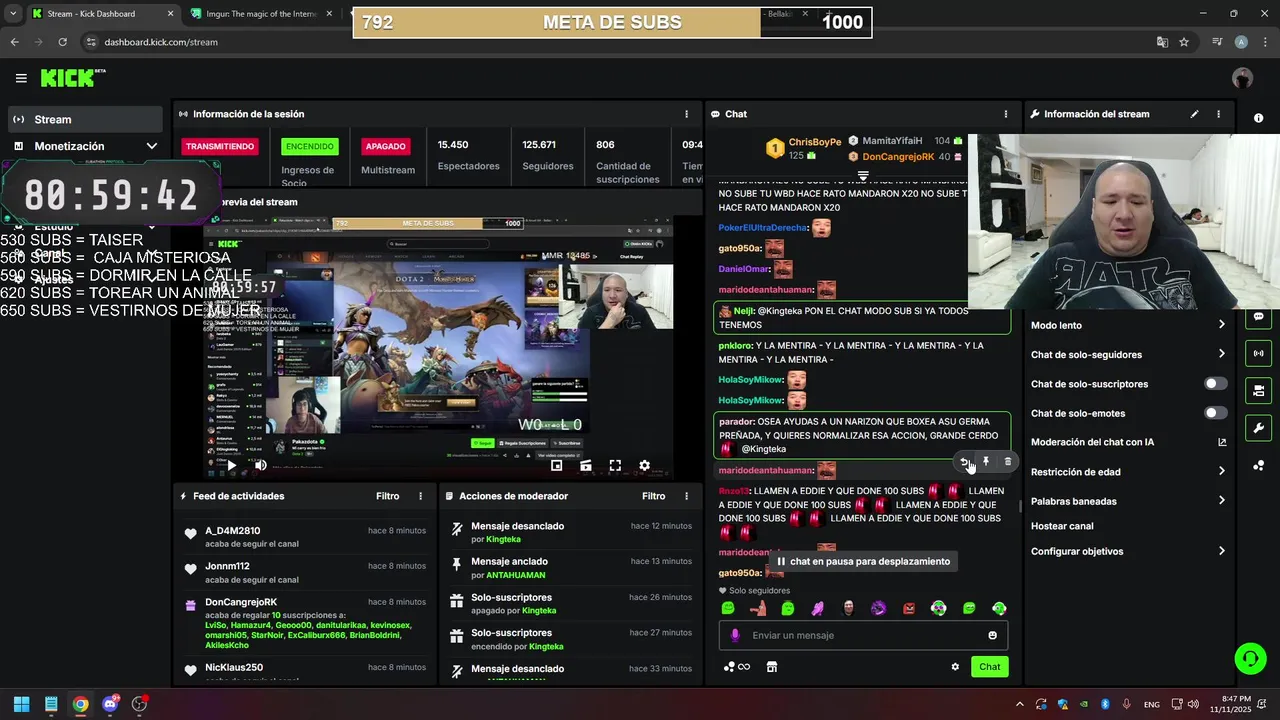Open Chrome from the taskbar
Image resolution: width=1280 pixels, height=720 pixels.
(x=80, y=704)
